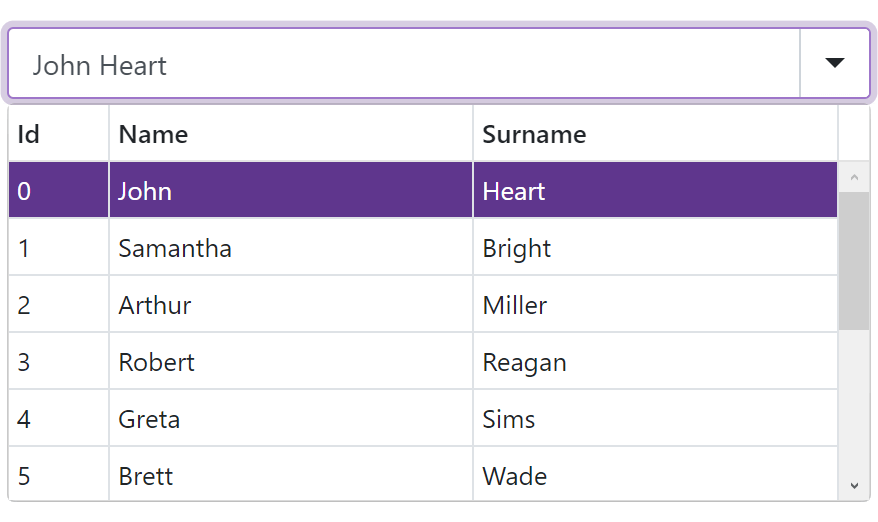Screen dimensions: 878x522
Task: Click the surname cell Sims
Action: (x=509, y=419)
